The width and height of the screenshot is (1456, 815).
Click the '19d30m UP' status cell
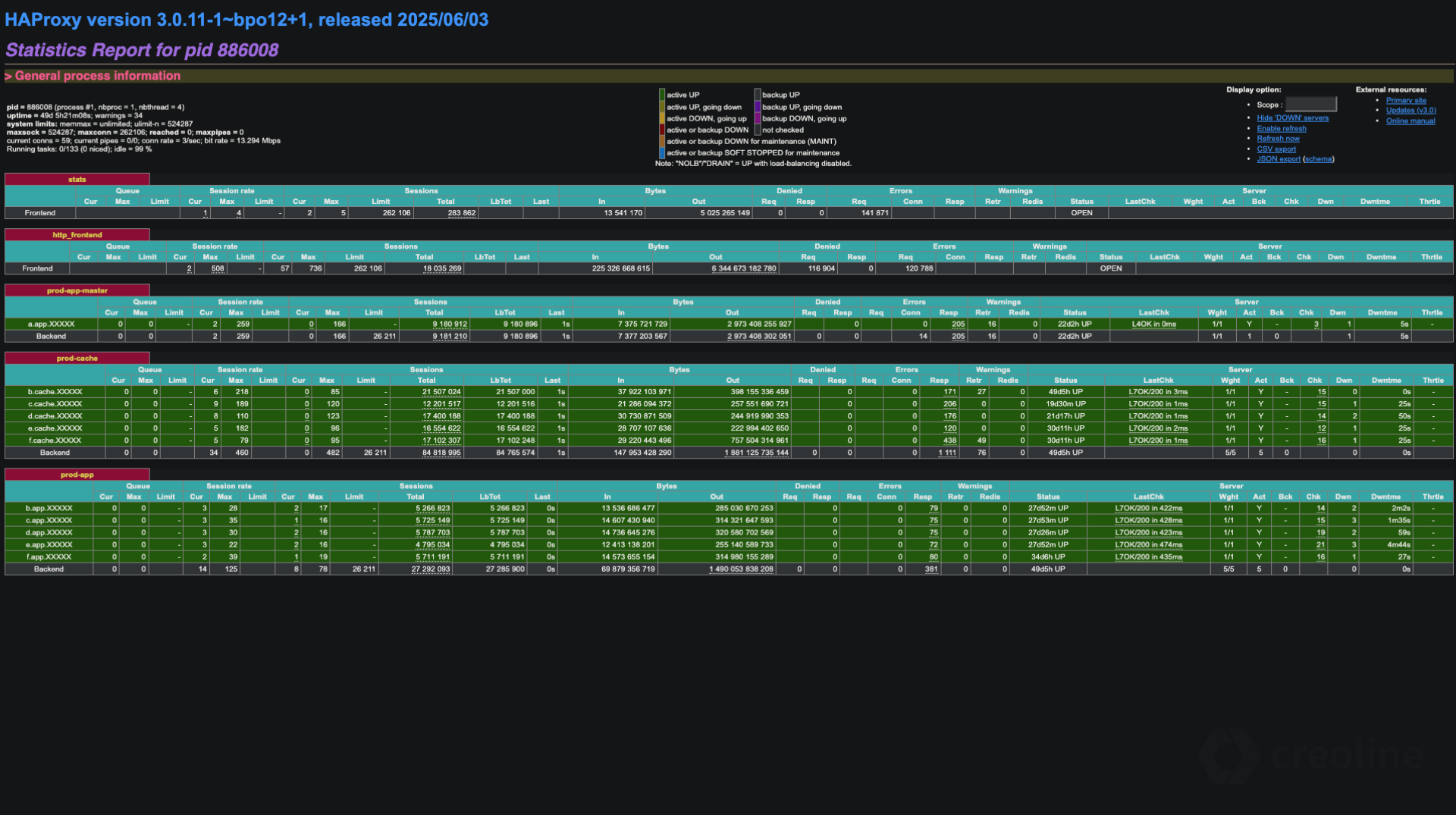coord(1065,404)
